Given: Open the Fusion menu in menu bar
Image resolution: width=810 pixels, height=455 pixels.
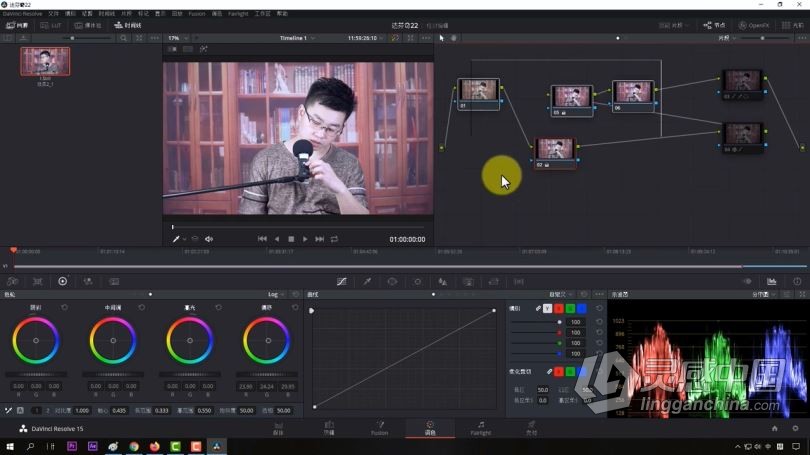Looking at the screenshot, I should pos(196,14).
